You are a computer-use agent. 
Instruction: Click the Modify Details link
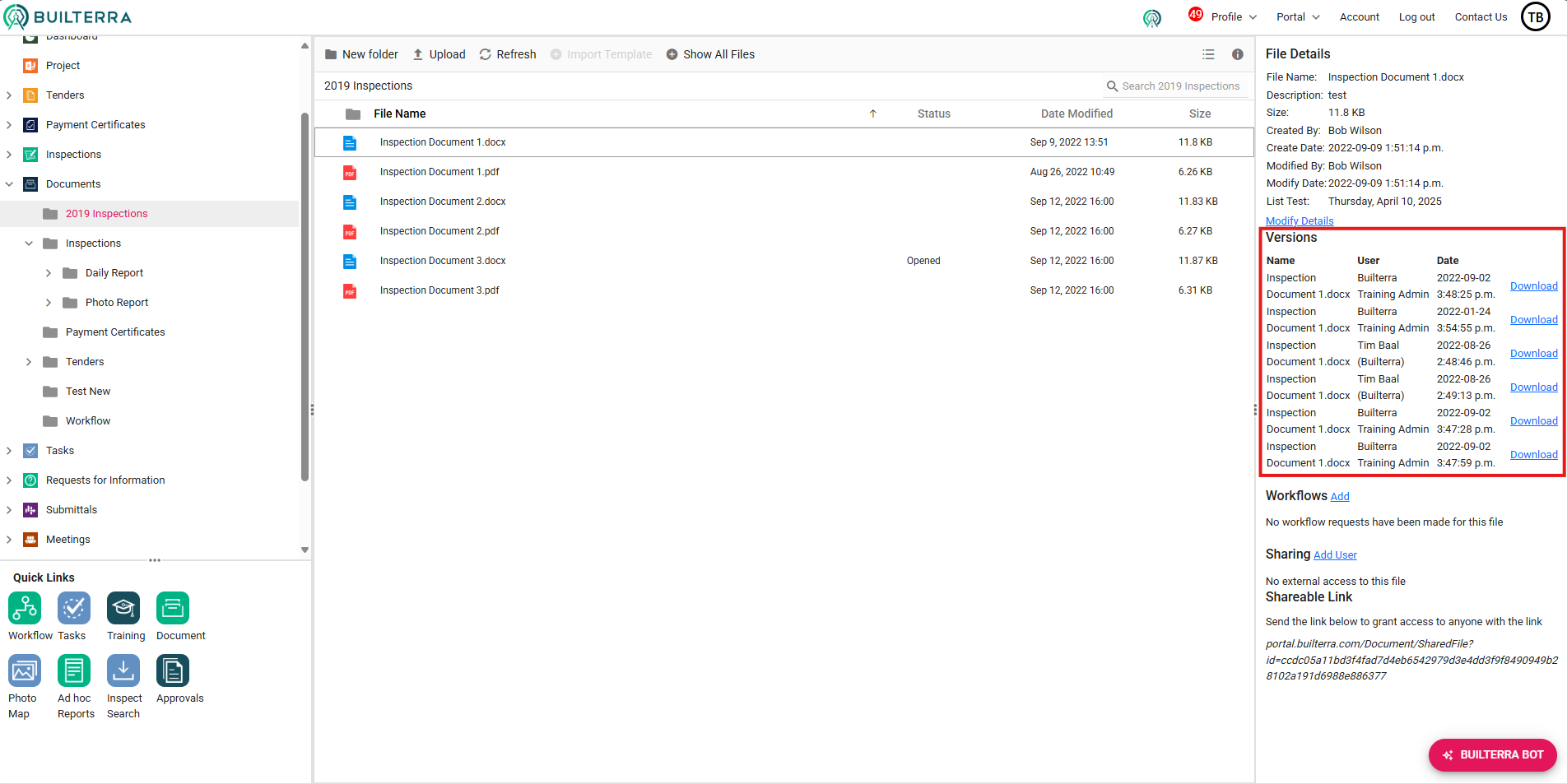(1300, 220)
